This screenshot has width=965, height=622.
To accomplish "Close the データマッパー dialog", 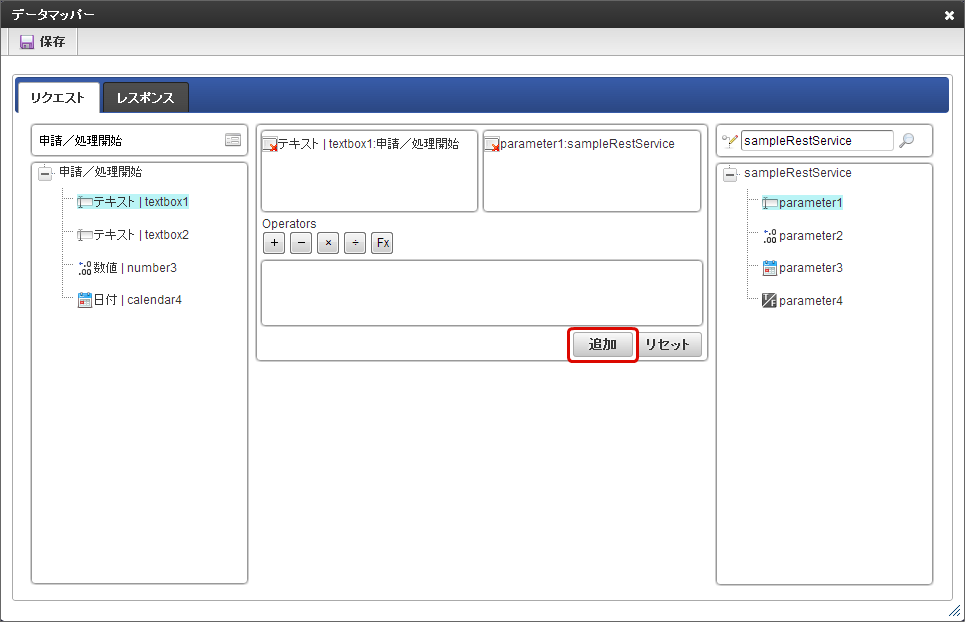I will pos(949,15).
